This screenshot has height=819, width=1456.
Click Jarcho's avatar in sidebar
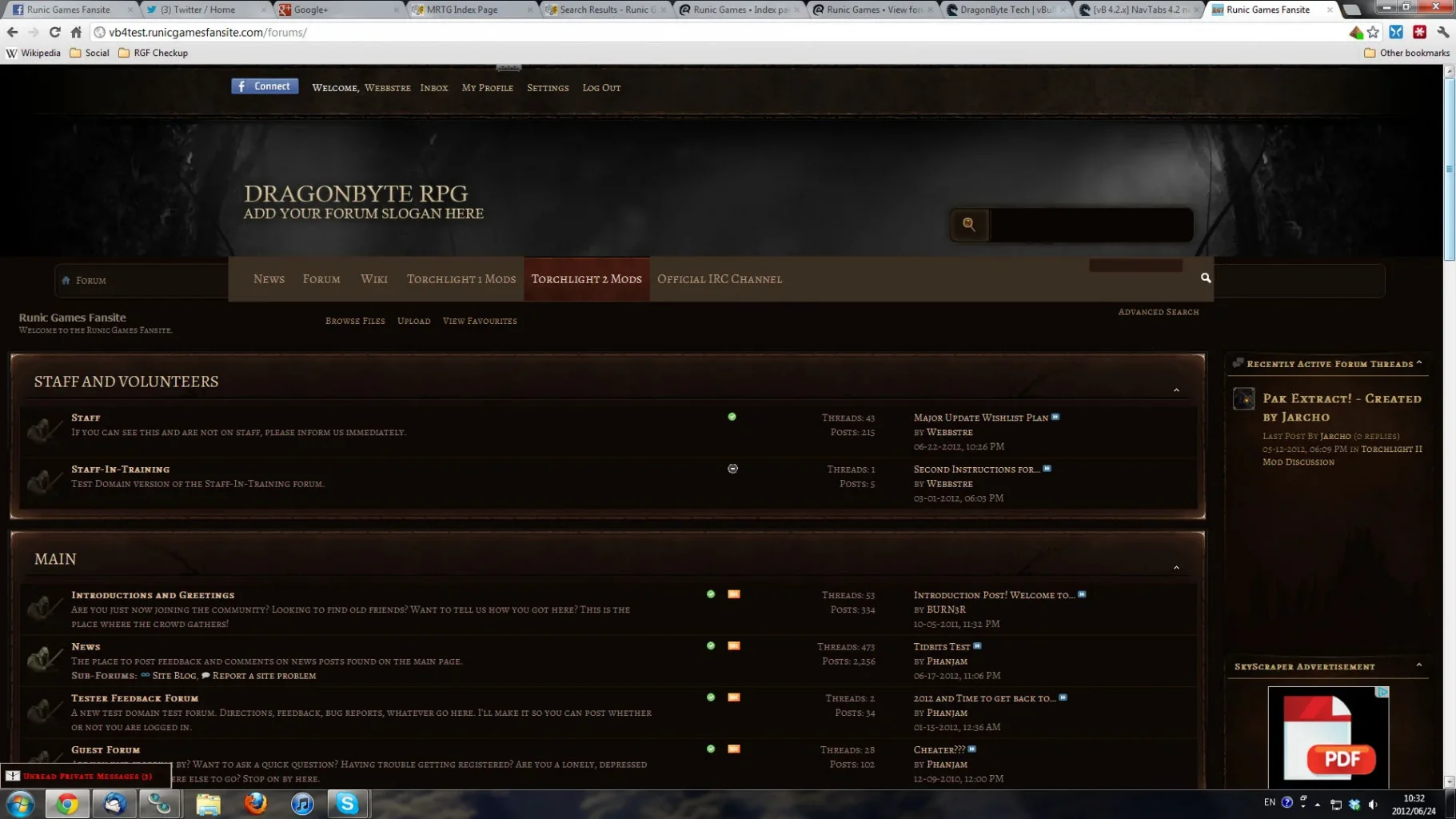point(1243,398)
